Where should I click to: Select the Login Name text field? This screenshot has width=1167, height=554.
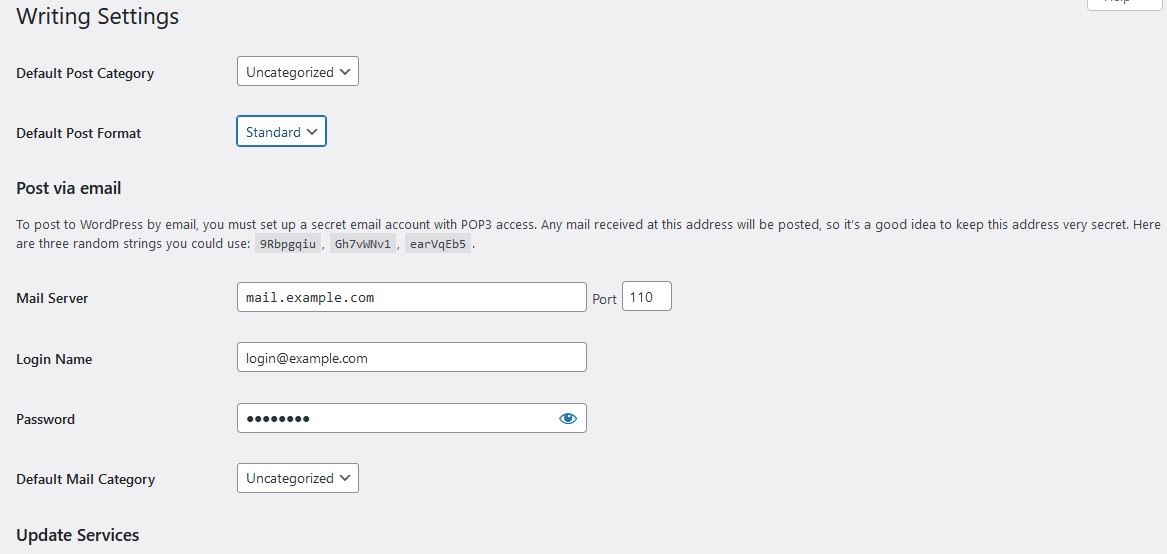click(x=411, y=358)
